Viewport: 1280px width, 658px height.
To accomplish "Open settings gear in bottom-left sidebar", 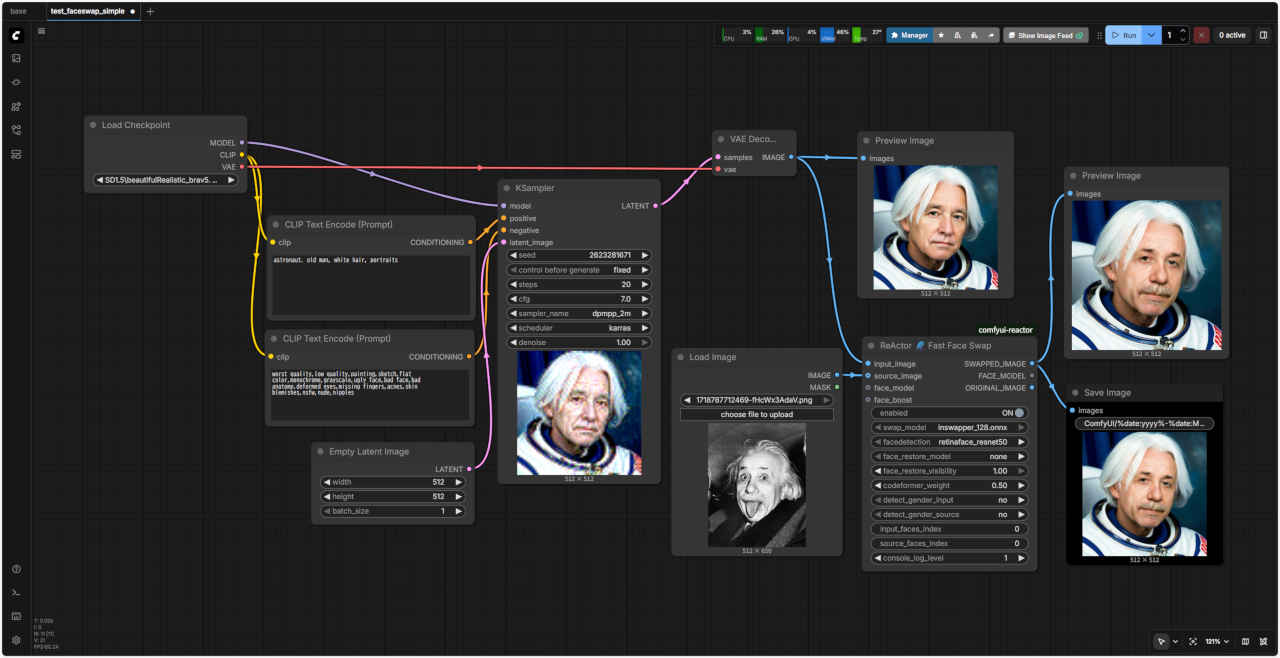I will pos(16,640).
